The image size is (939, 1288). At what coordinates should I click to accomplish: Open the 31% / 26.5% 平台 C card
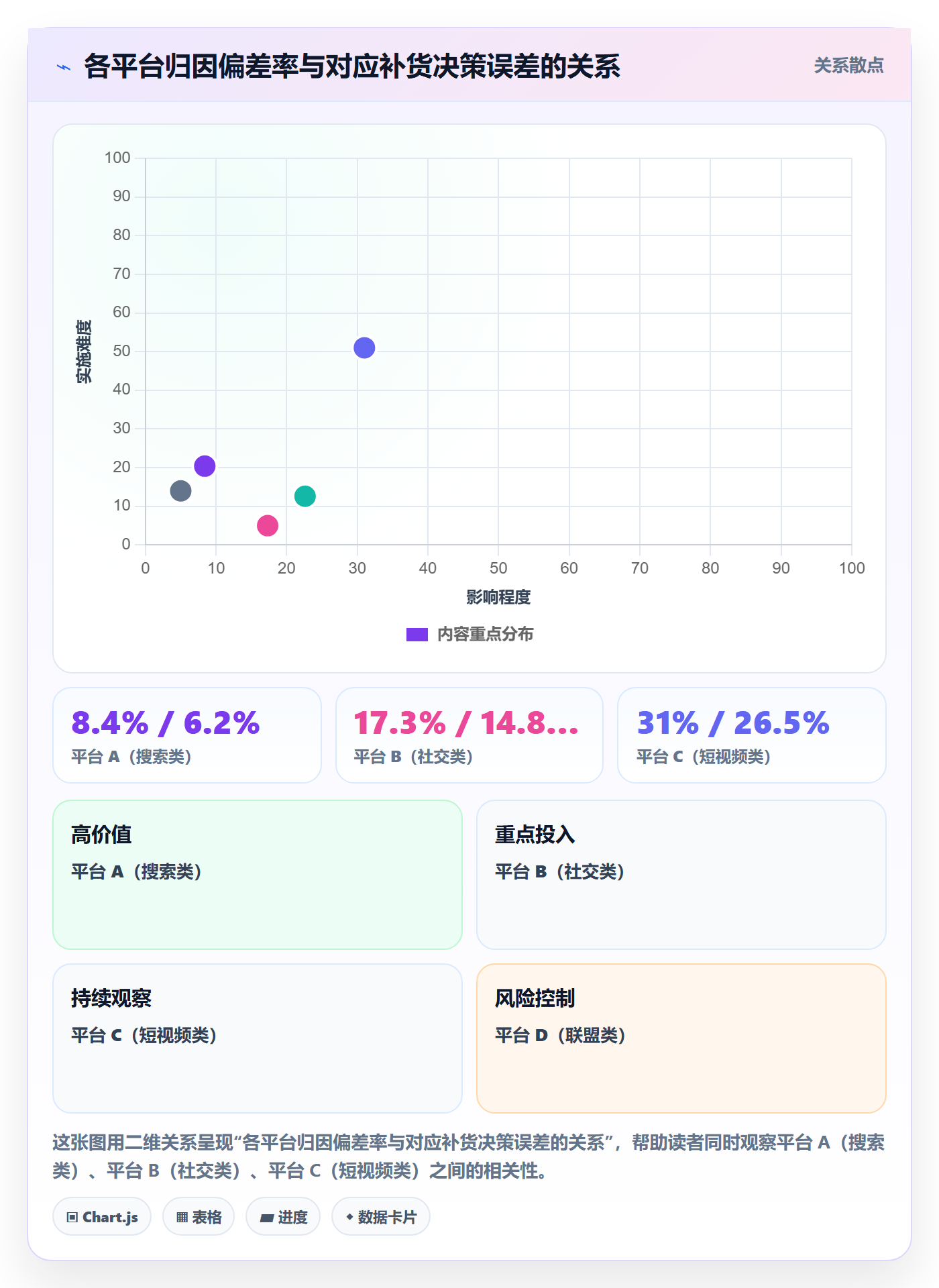coord(752,735)
